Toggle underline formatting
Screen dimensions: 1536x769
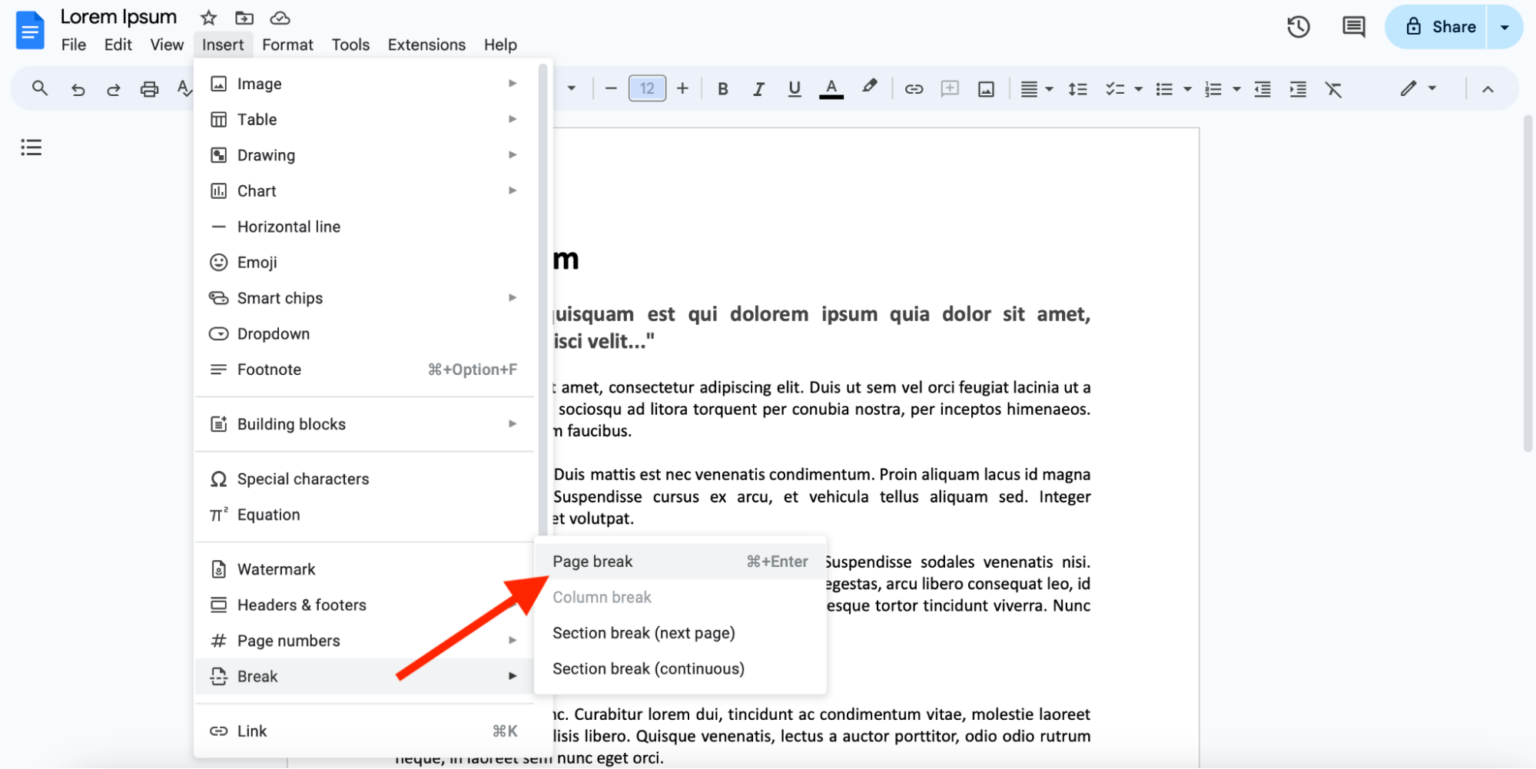tap(794, 88)
